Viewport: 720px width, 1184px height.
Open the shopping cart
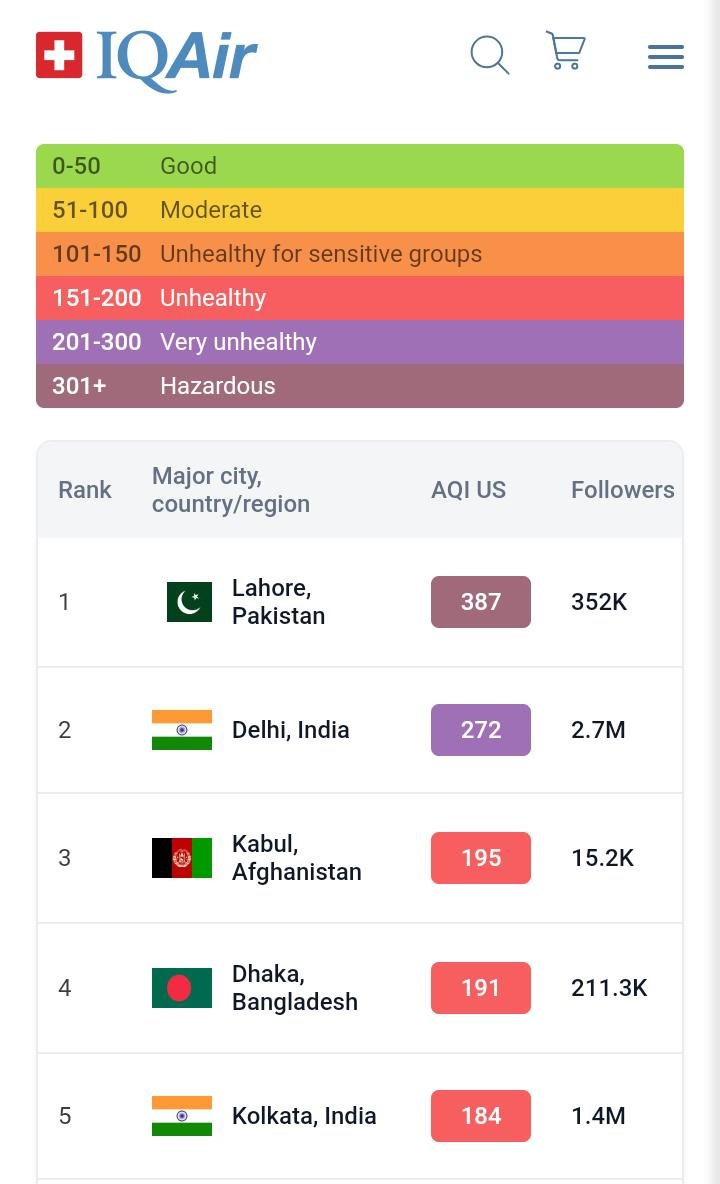565,51
